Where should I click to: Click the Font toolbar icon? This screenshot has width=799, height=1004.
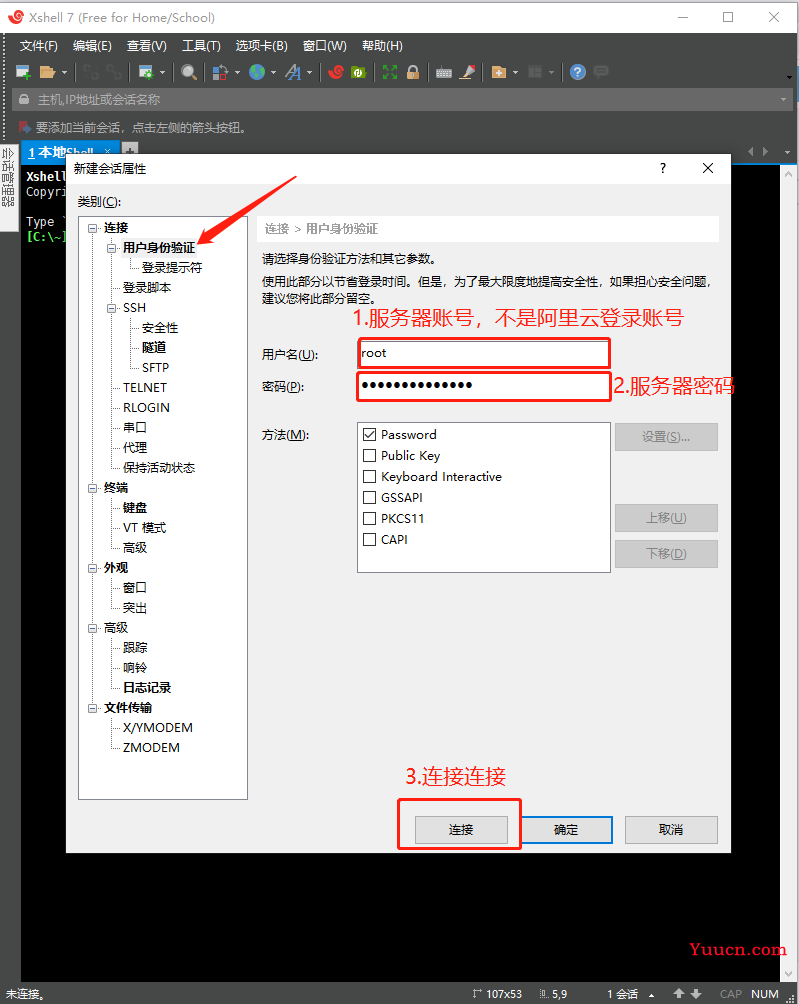pos(293,72)
